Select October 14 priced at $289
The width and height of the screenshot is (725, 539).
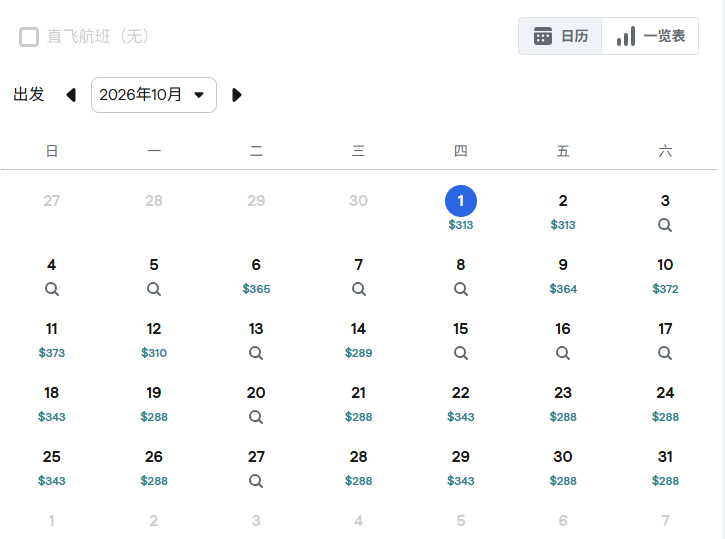click(x=359, y=339)
